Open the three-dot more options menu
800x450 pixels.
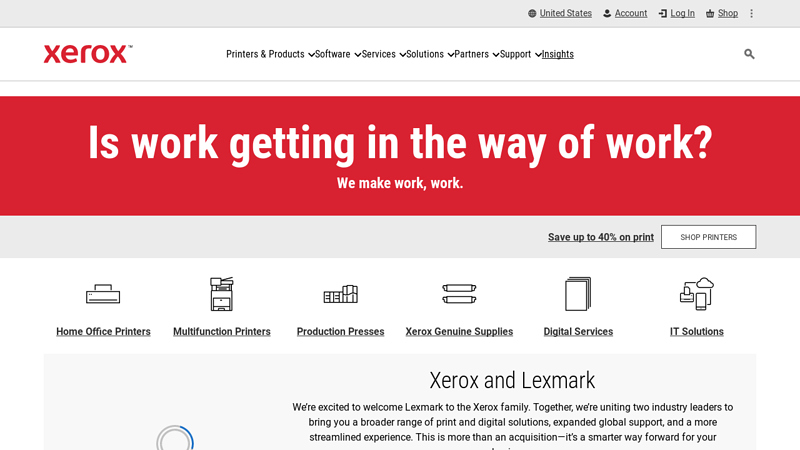point(752,13)
